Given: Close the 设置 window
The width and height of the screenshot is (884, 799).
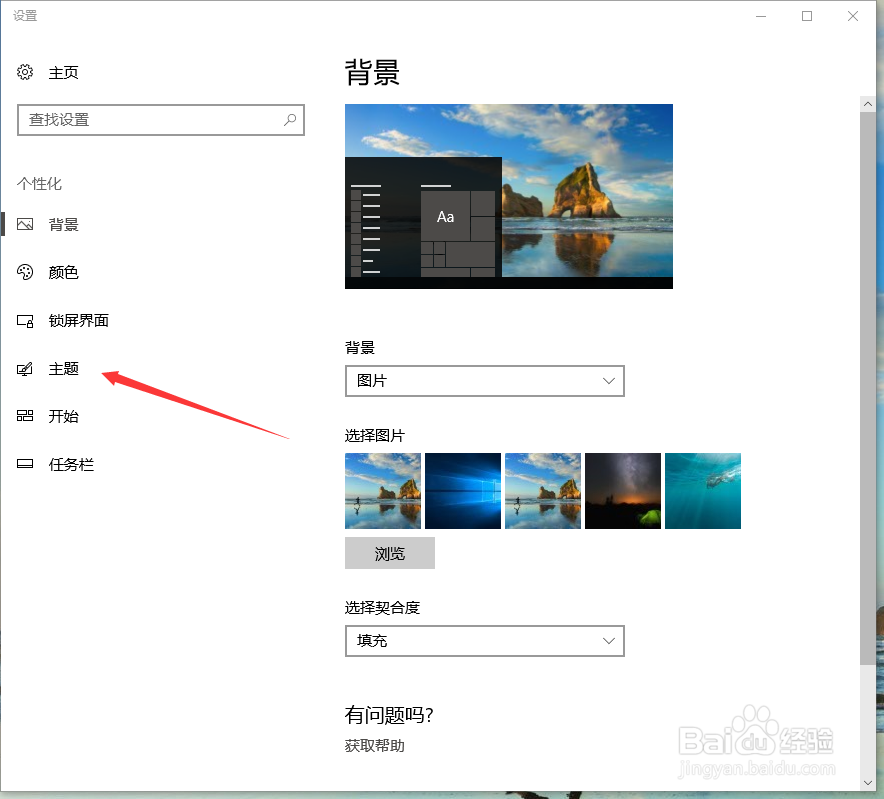Looking at the screenshot, I should (853, 16).
